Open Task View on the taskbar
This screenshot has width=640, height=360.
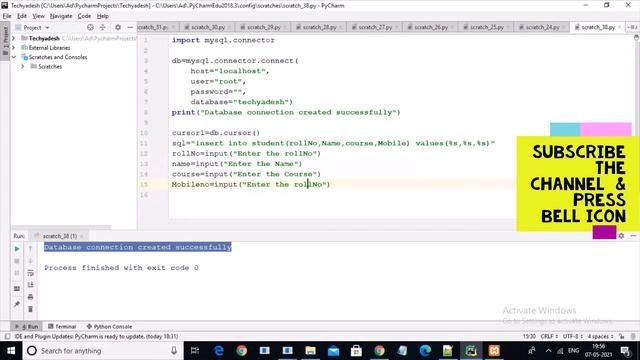click(x=195, y=351)
